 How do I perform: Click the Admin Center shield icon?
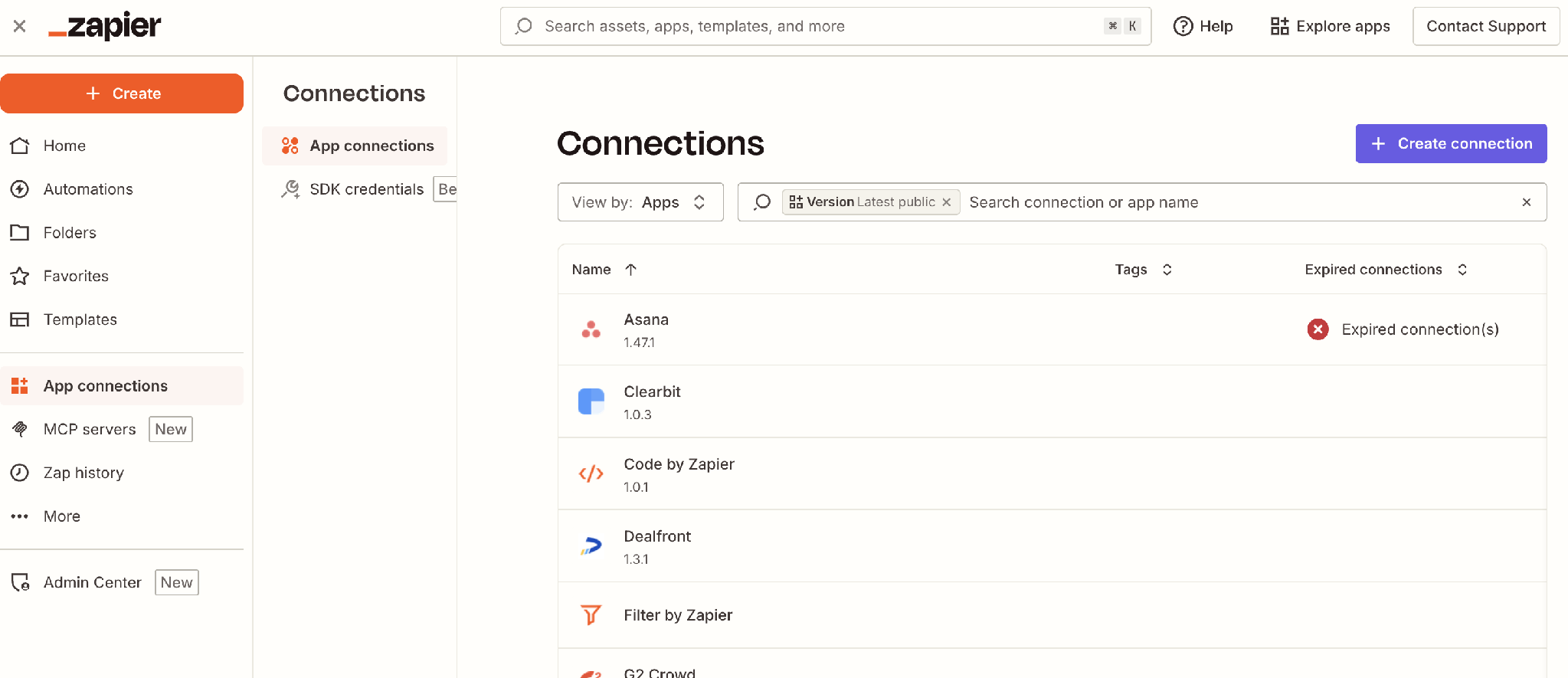(x=21, y=583)
